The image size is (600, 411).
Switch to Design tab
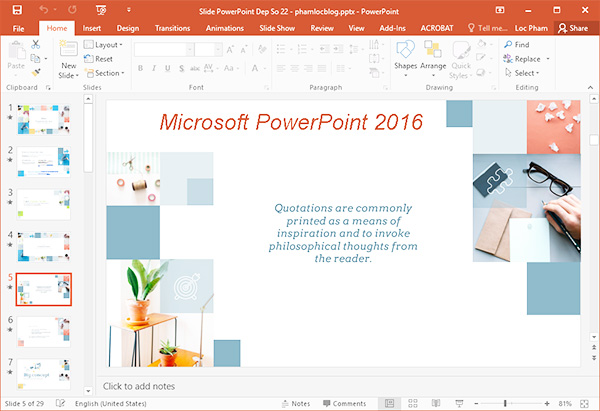tap(128, 28)
